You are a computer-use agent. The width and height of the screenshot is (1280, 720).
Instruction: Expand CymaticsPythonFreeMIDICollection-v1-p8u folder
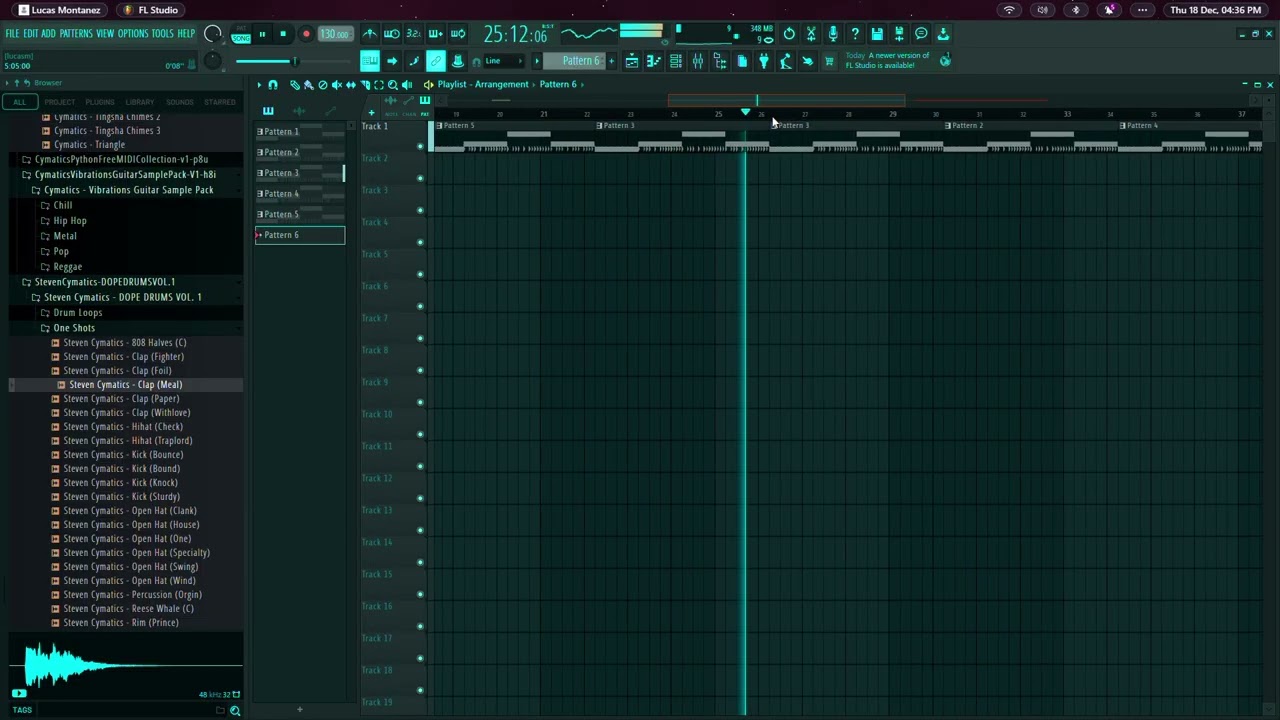tap(121, 159)
